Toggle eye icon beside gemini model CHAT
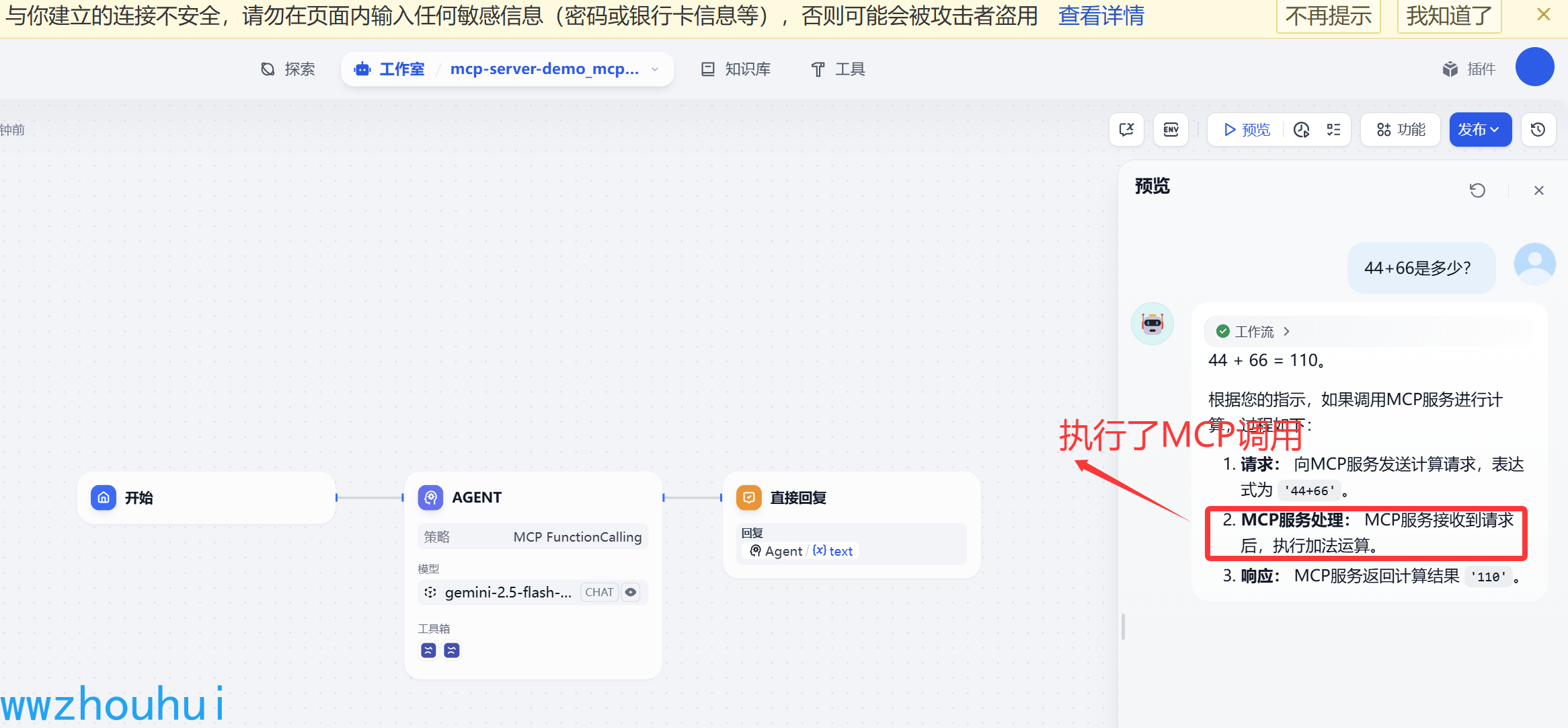Image resolution: width=1568 pixels, height=728 pixels. 631,592
